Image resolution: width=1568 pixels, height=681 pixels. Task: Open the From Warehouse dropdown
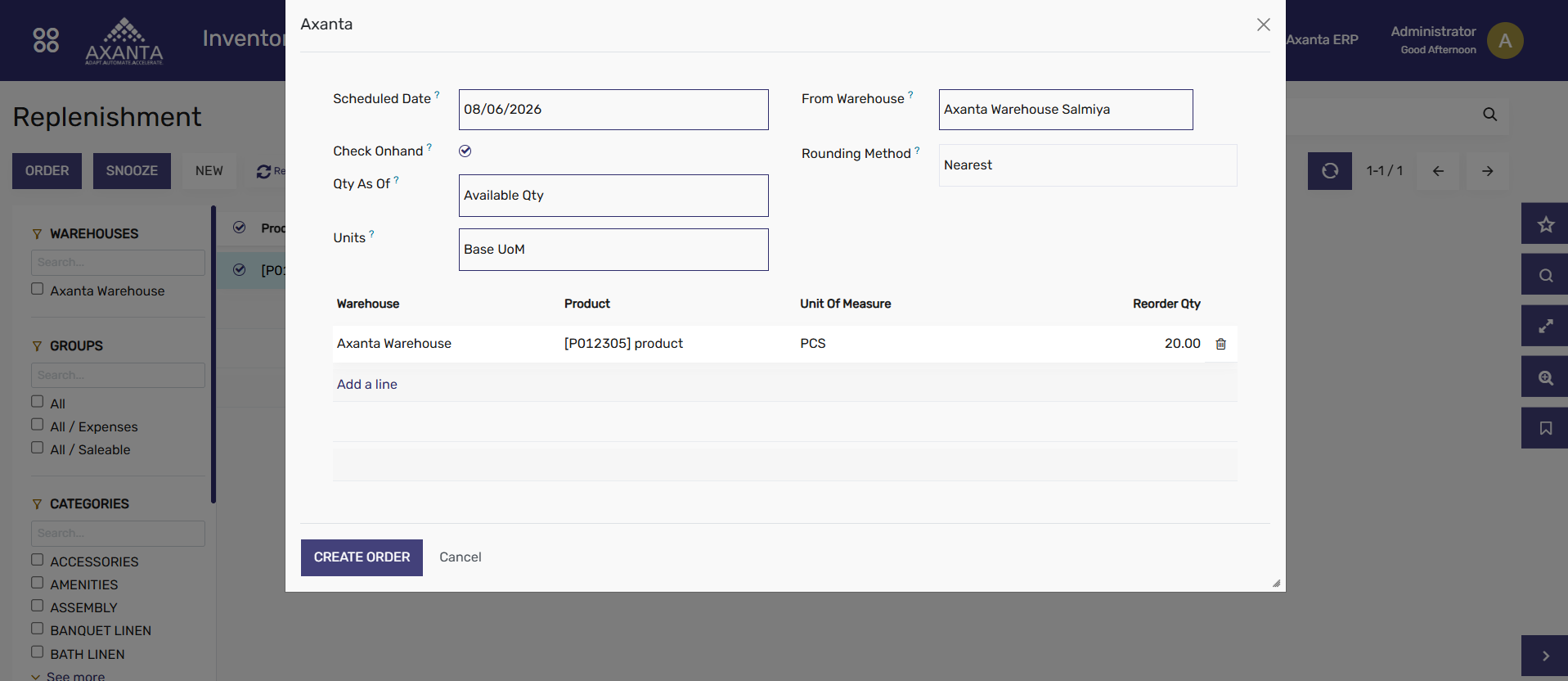tap(1066, 110)
